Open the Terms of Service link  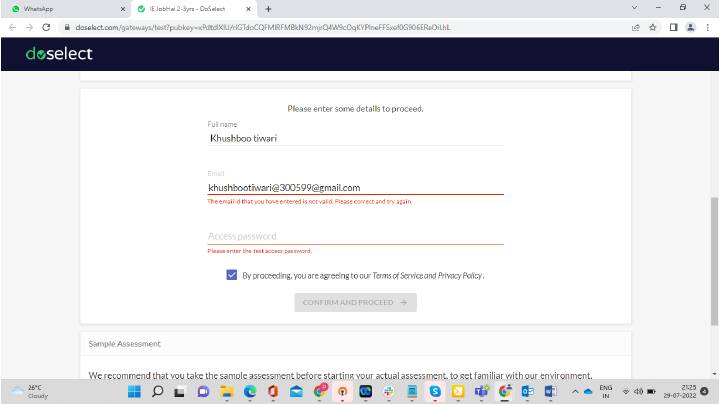(401, 275)
